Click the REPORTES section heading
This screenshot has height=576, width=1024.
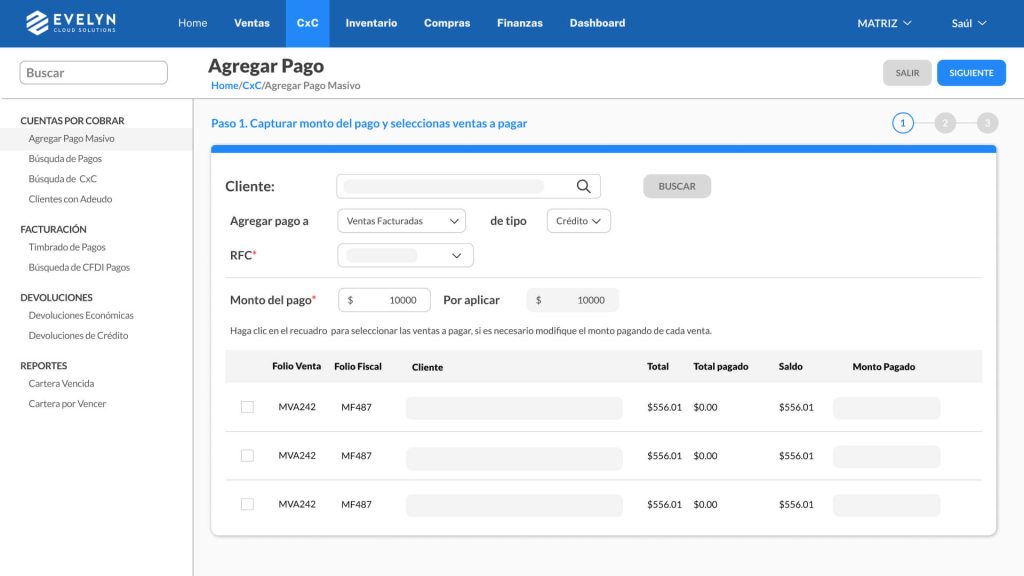point(43,366)
